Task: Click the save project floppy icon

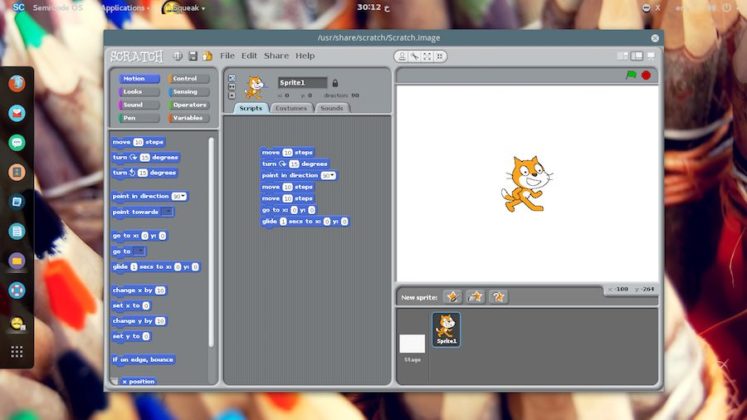Action: (192, 56)
